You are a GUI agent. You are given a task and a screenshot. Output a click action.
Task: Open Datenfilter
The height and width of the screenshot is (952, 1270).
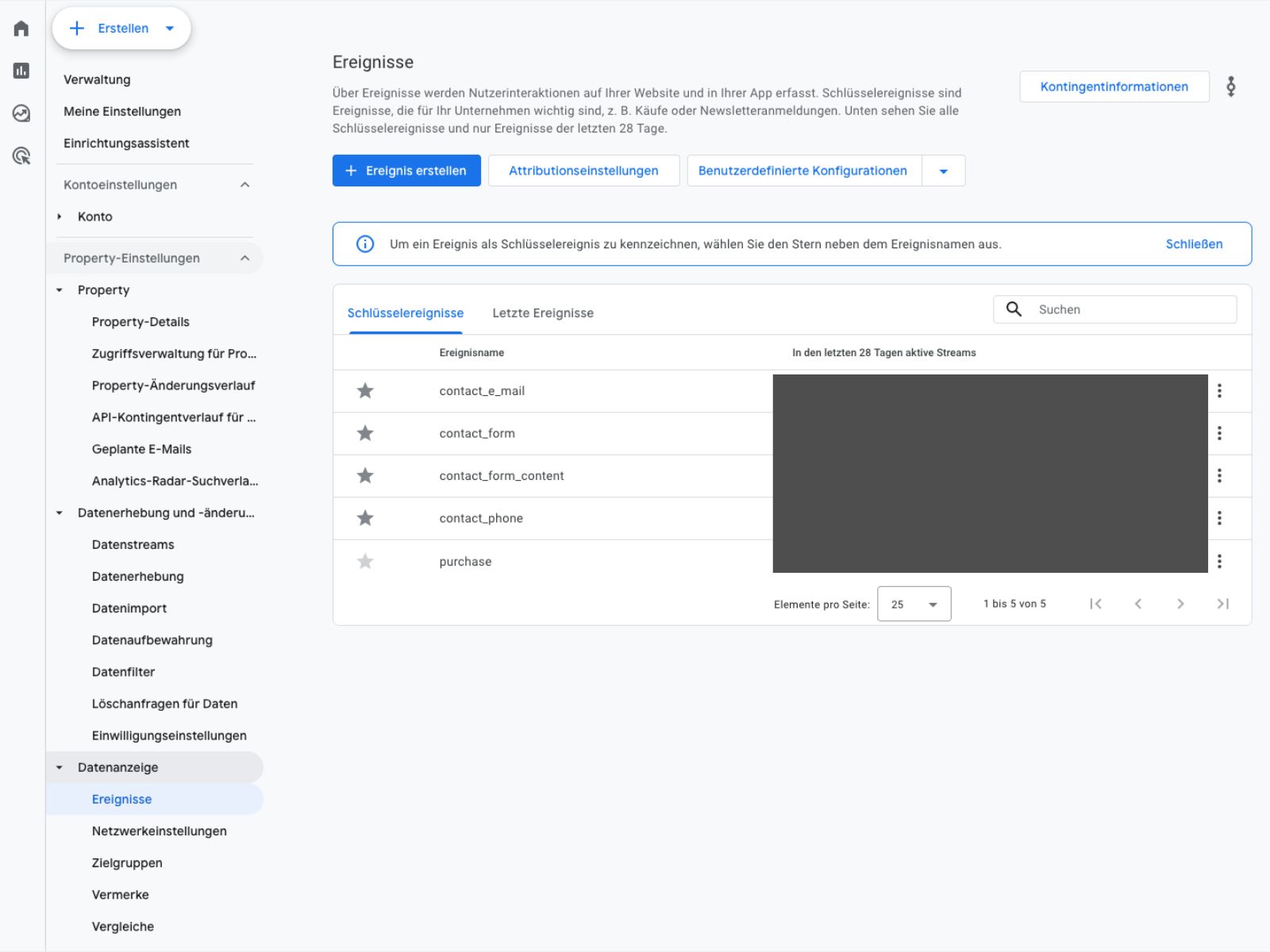pos(123,672)
